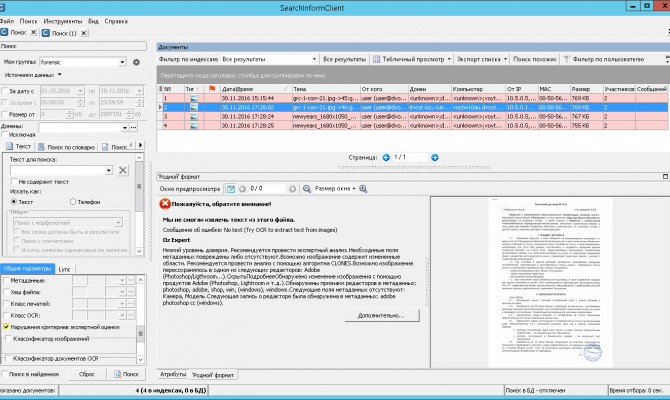The height and width of the screenshot is (400, 670).
Task: Toggle Исключая checkbox
Action: click(x=5, y=135)
